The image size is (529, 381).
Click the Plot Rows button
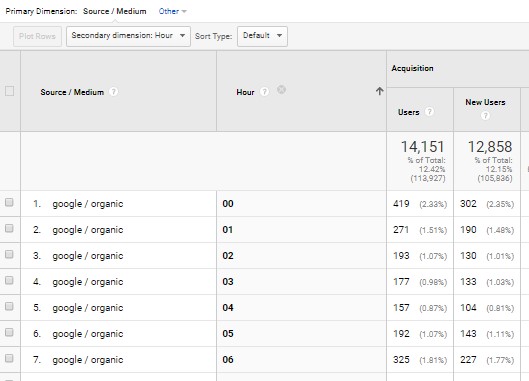pyautogui.click(x=37, y=36)
